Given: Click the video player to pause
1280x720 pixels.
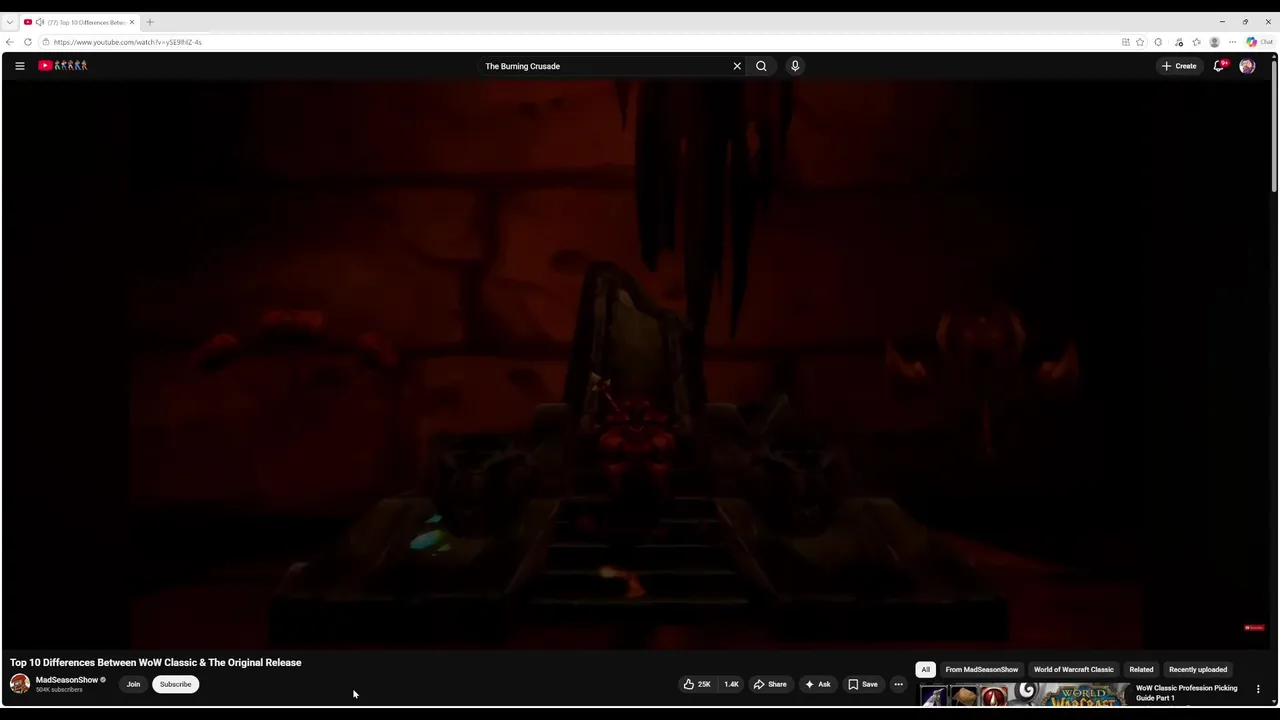Looking at the screenshot, I should 636,365.
